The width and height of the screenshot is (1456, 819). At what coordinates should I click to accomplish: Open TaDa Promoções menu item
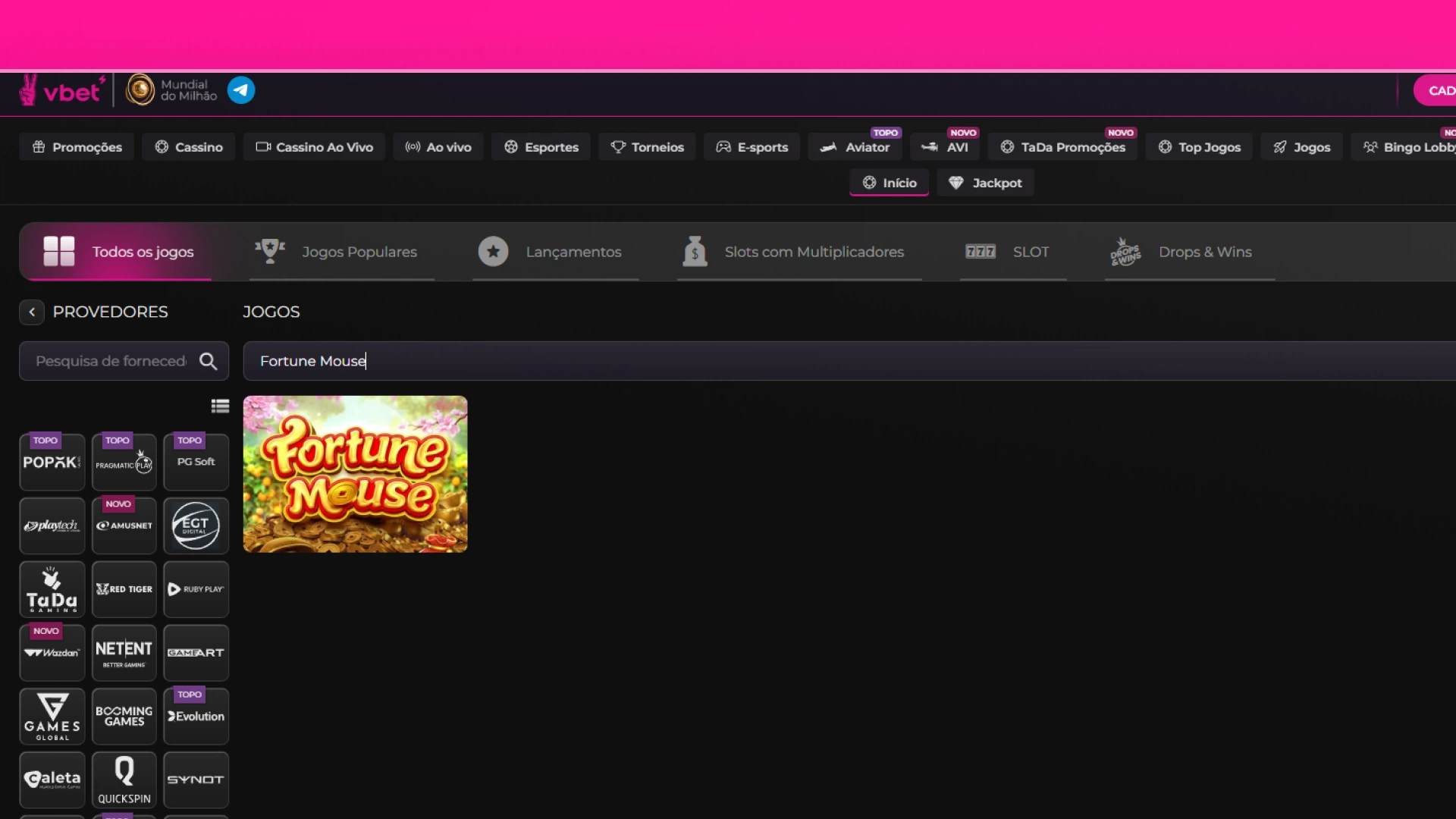[1062, 147]
